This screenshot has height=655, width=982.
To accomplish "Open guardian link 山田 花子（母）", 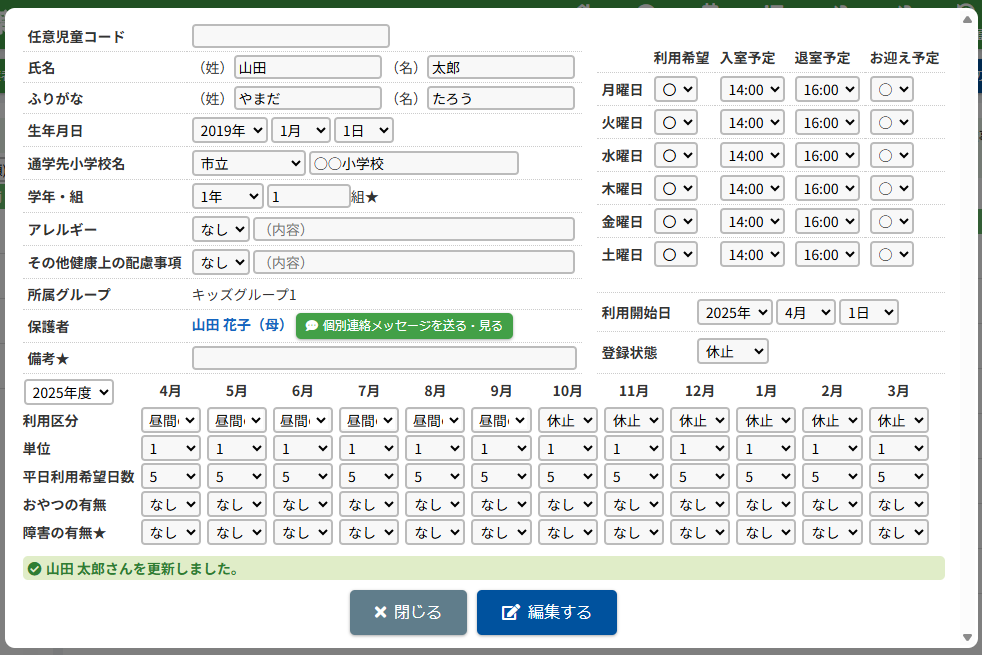I will pos(239,326).
